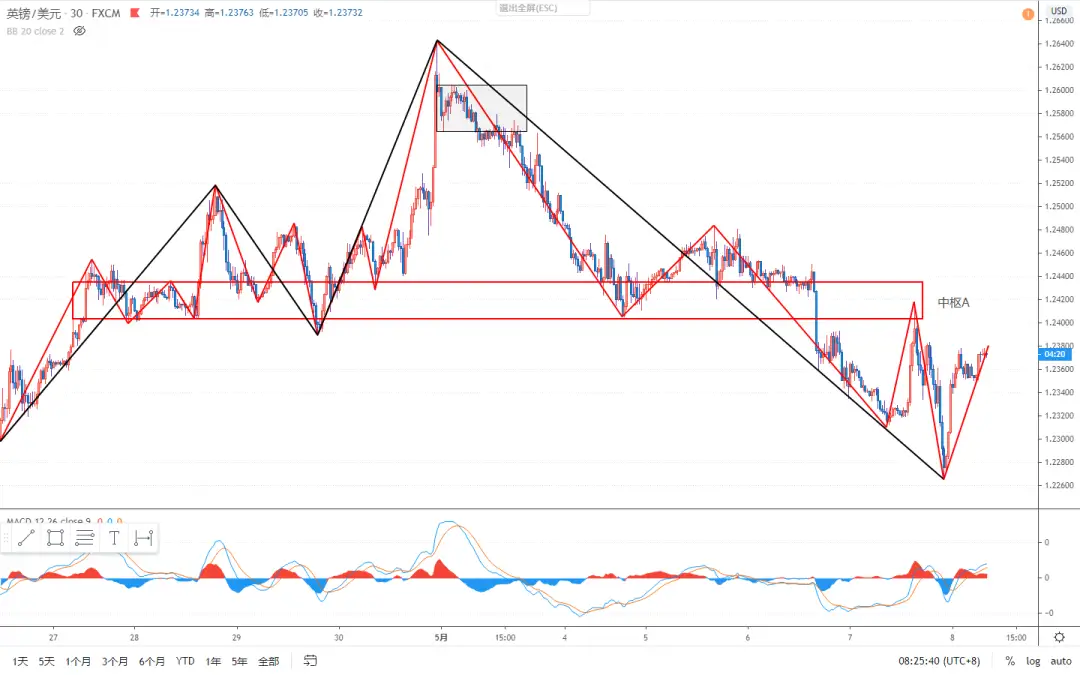Set time range to 3个月
This screenshot has height=675, width=1080.
coord(115,661)
